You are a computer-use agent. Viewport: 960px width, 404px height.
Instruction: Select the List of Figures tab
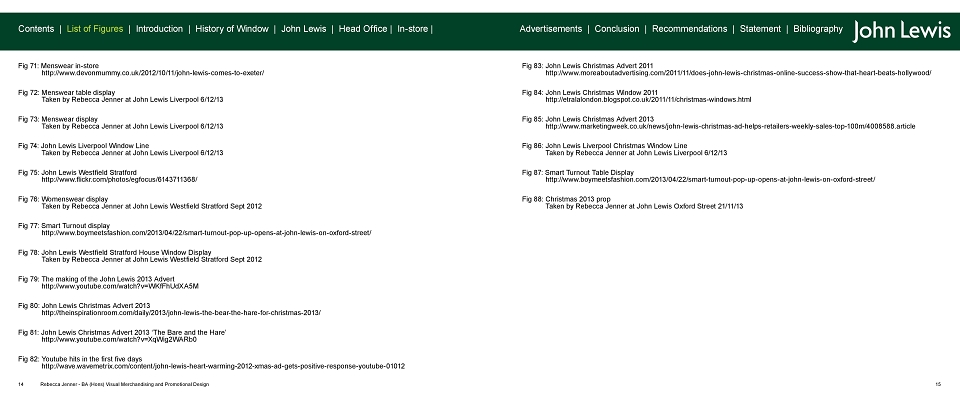95,29
